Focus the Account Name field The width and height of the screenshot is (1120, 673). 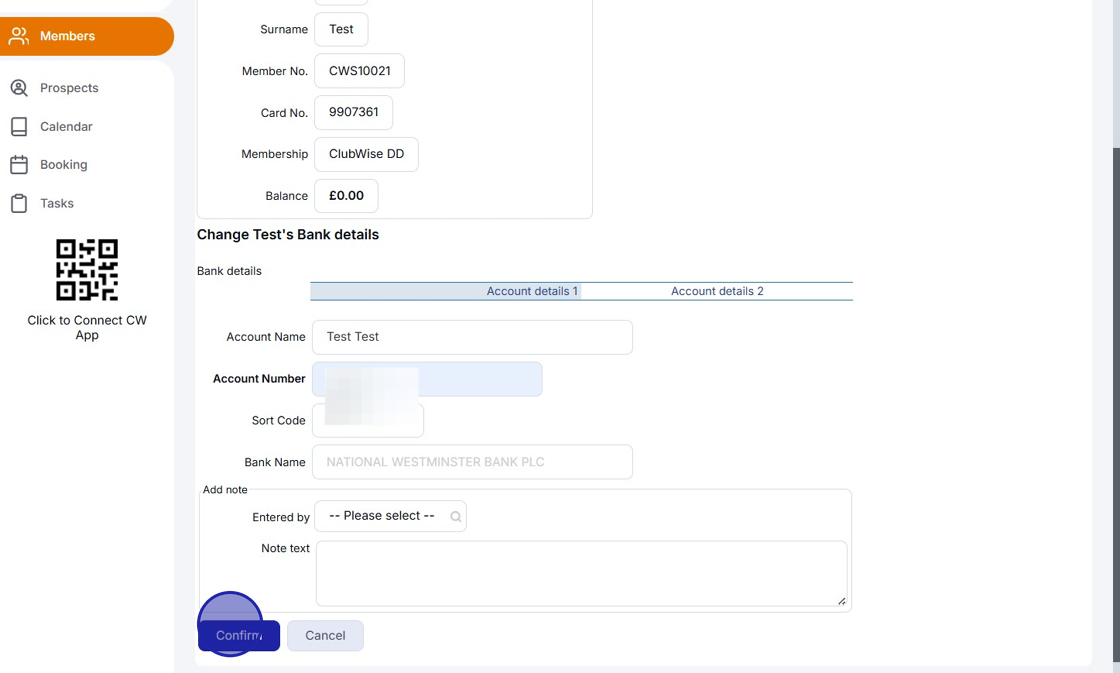(472, 337)
